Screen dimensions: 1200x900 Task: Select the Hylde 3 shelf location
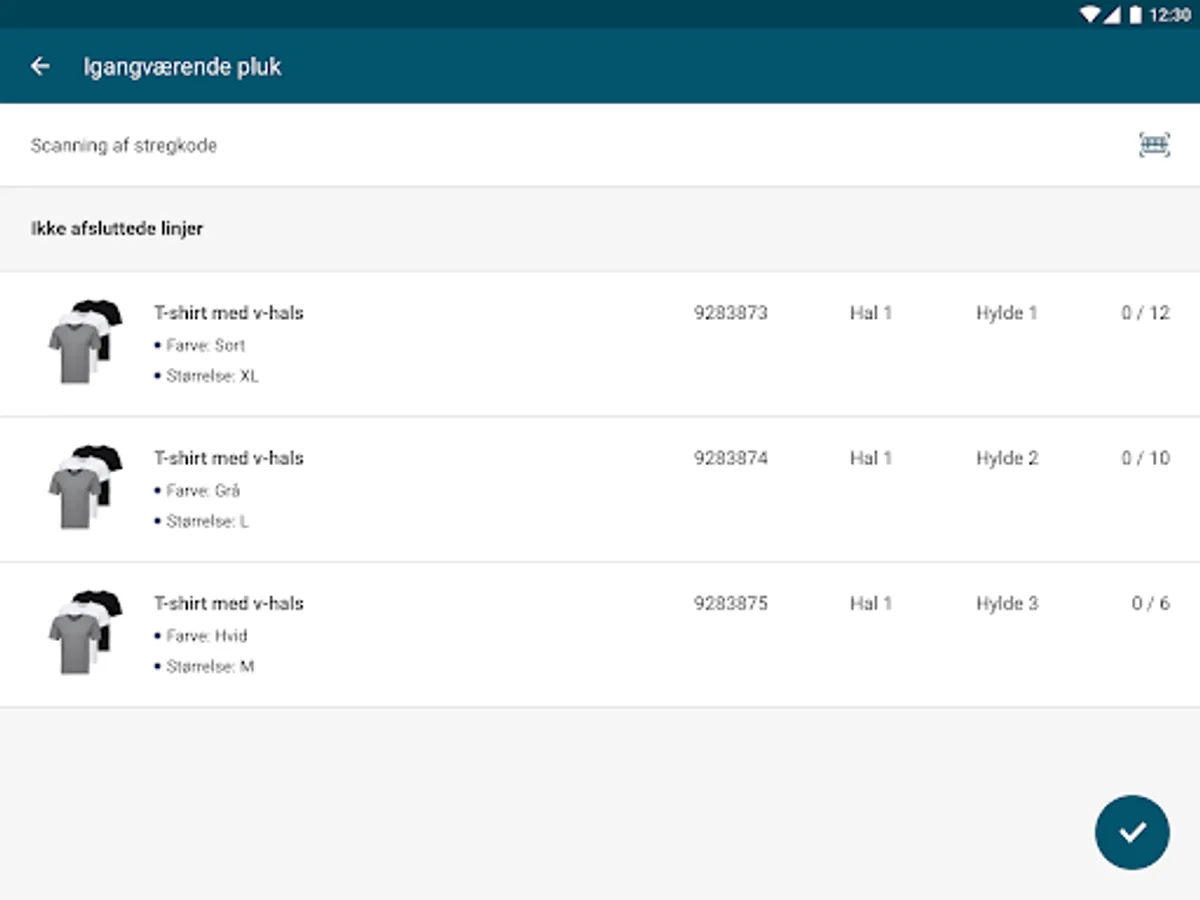(x=1007, y=604)
